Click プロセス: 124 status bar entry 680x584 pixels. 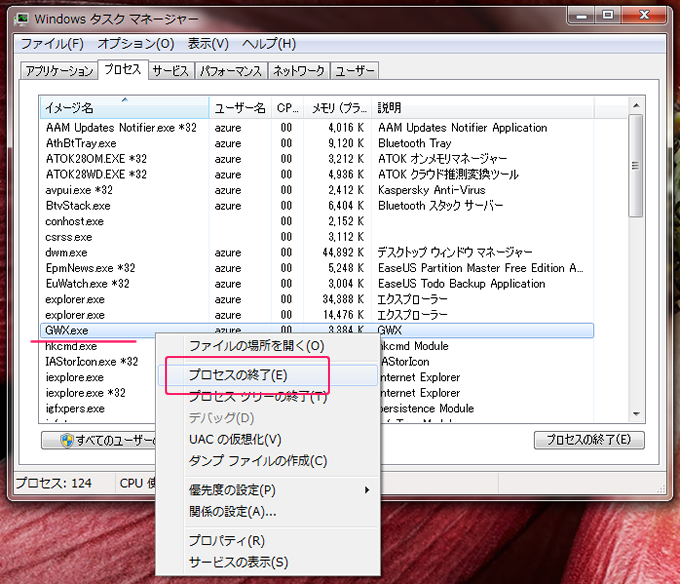(54, 483)
